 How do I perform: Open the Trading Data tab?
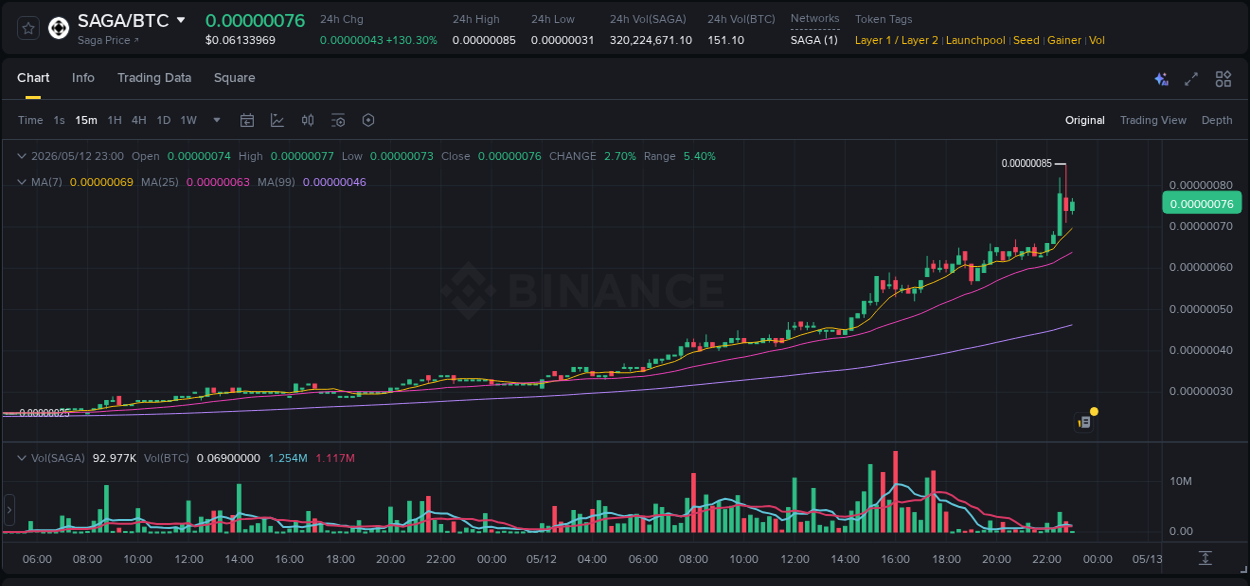tap(154, 78)
